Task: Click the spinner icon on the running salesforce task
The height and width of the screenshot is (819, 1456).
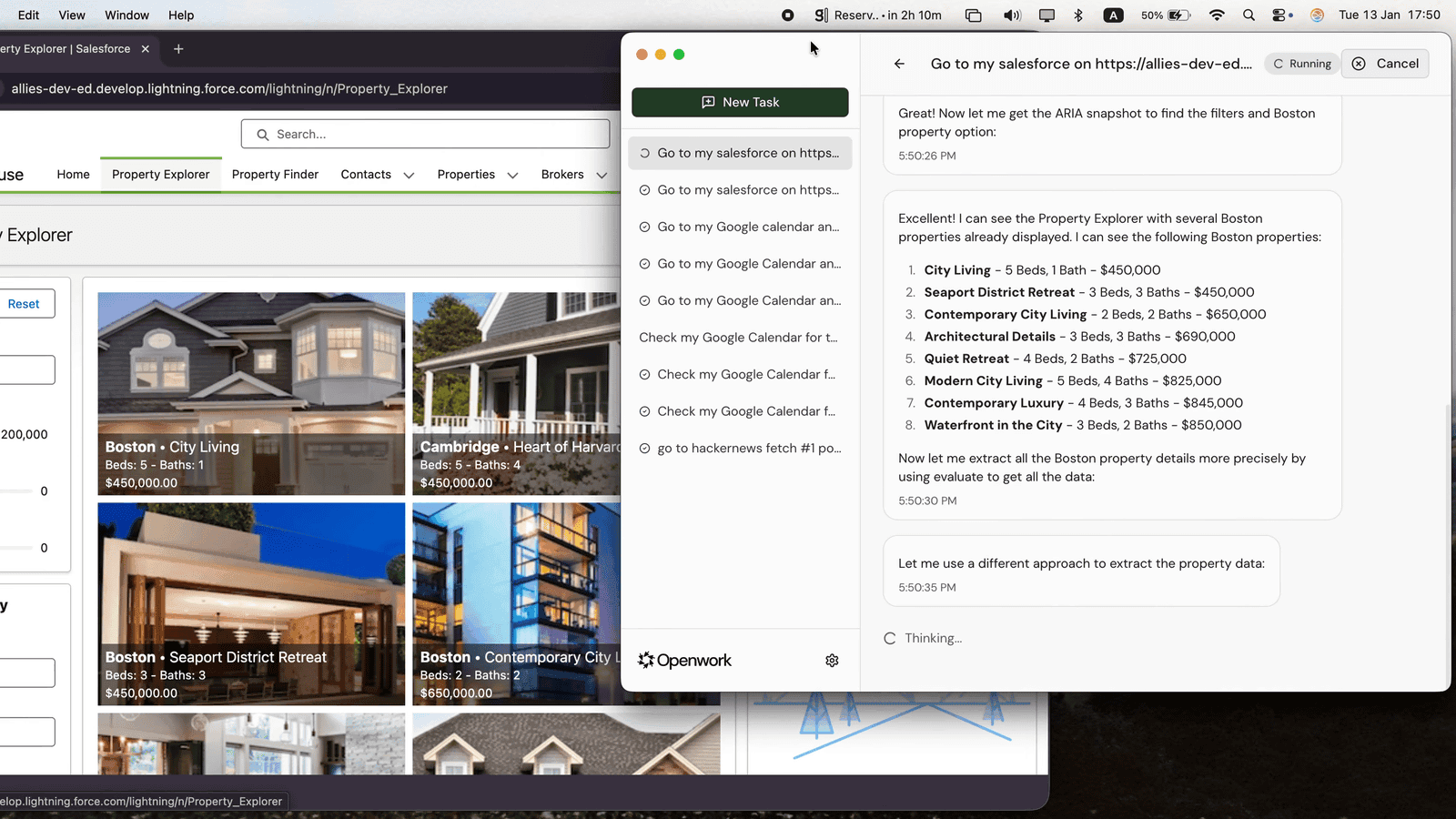Action: [643, 153]
